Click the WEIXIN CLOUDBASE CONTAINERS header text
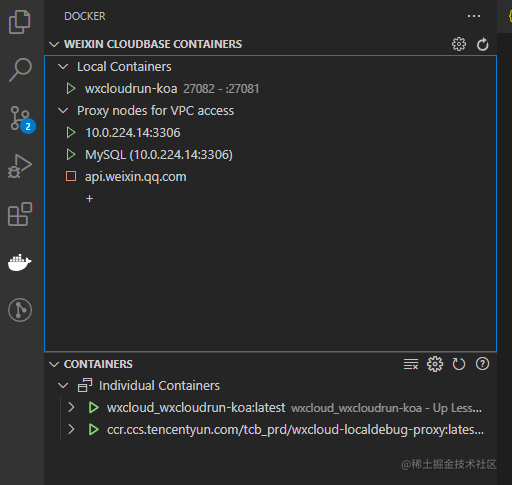Screen dimensions: 512x485 [x=153, y=44]
